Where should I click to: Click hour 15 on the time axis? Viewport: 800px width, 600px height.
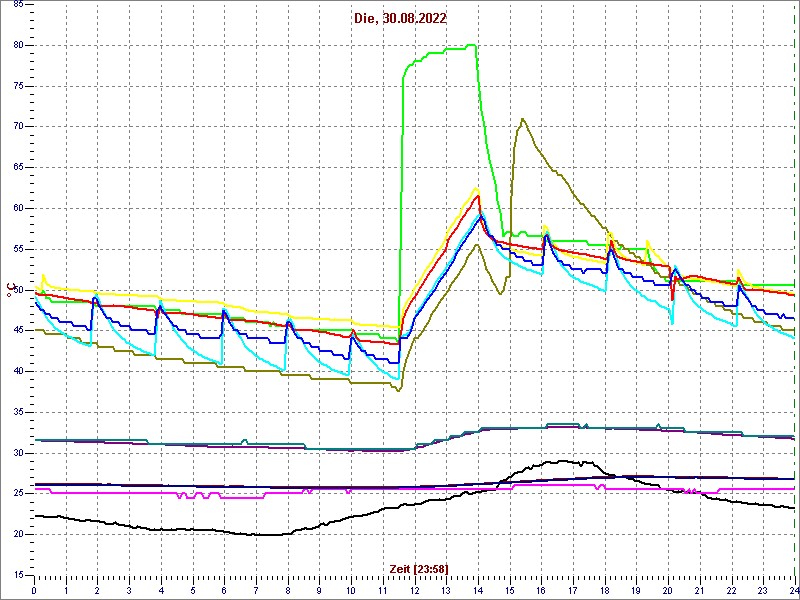(510, 591)
